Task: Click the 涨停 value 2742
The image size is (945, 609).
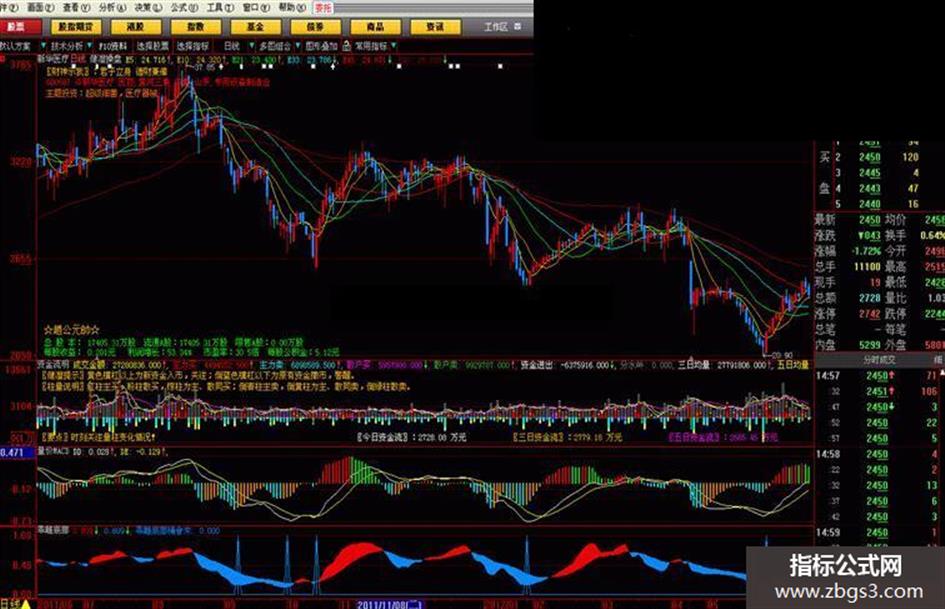Action: click(870, 314)
